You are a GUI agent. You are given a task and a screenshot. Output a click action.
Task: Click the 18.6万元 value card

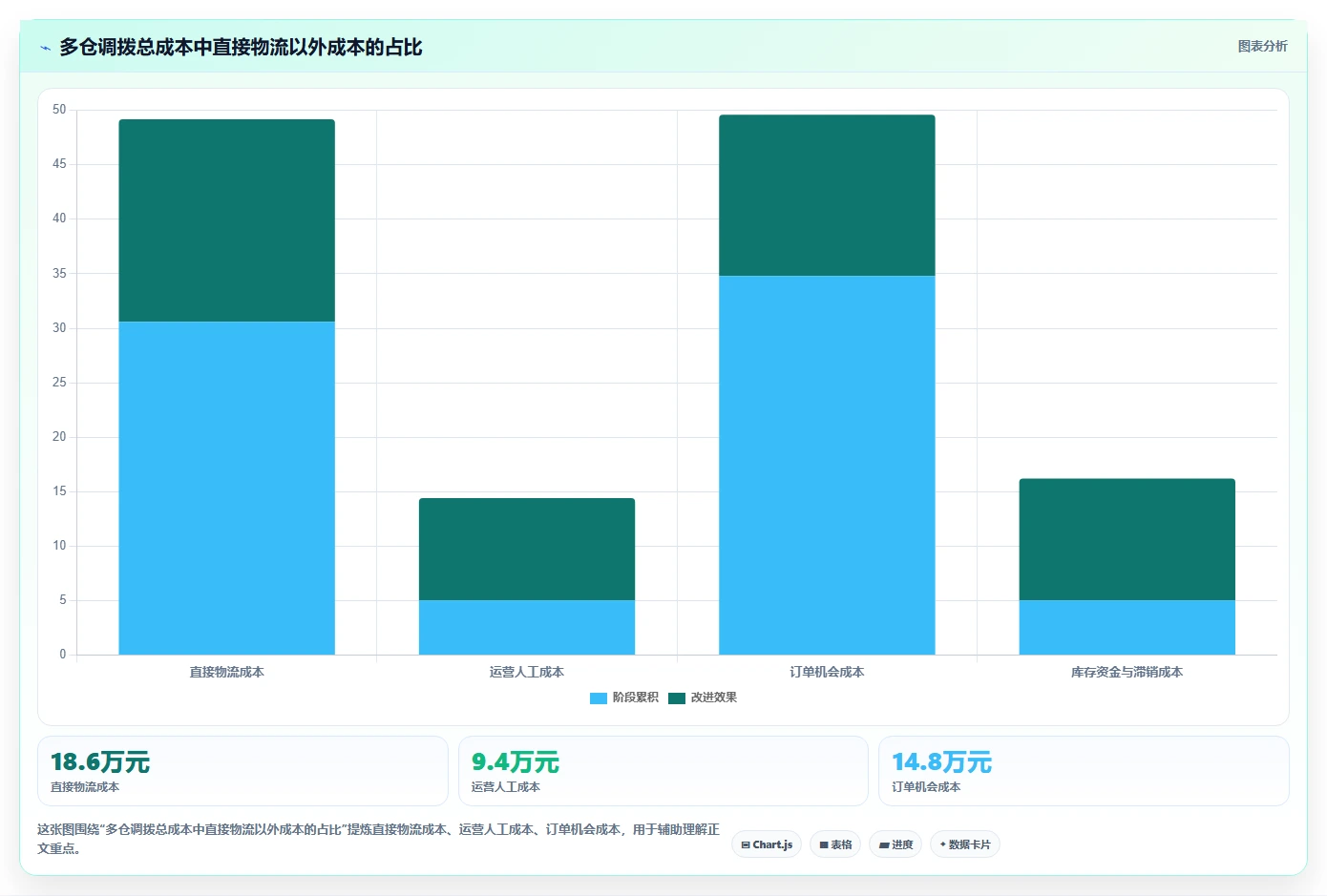[242, 771]
